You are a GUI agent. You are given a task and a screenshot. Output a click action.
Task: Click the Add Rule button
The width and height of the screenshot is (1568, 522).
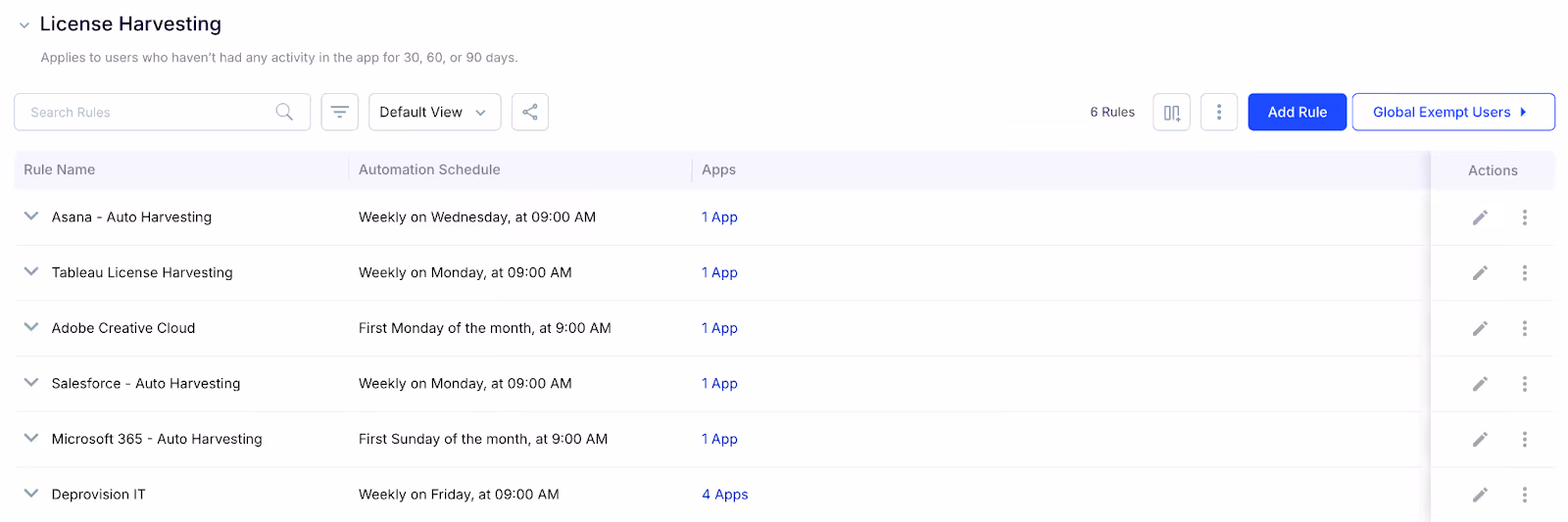(x=1297, y=112)
